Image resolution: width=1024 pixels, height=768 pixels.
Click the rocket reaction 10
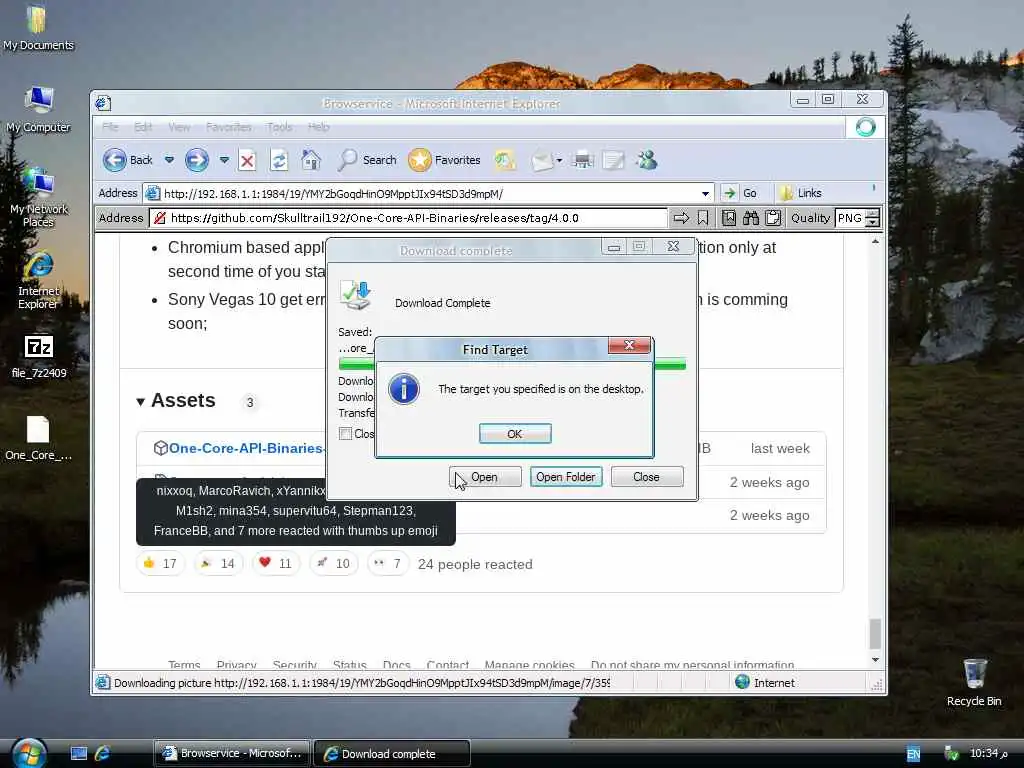[x=334, y=563]
